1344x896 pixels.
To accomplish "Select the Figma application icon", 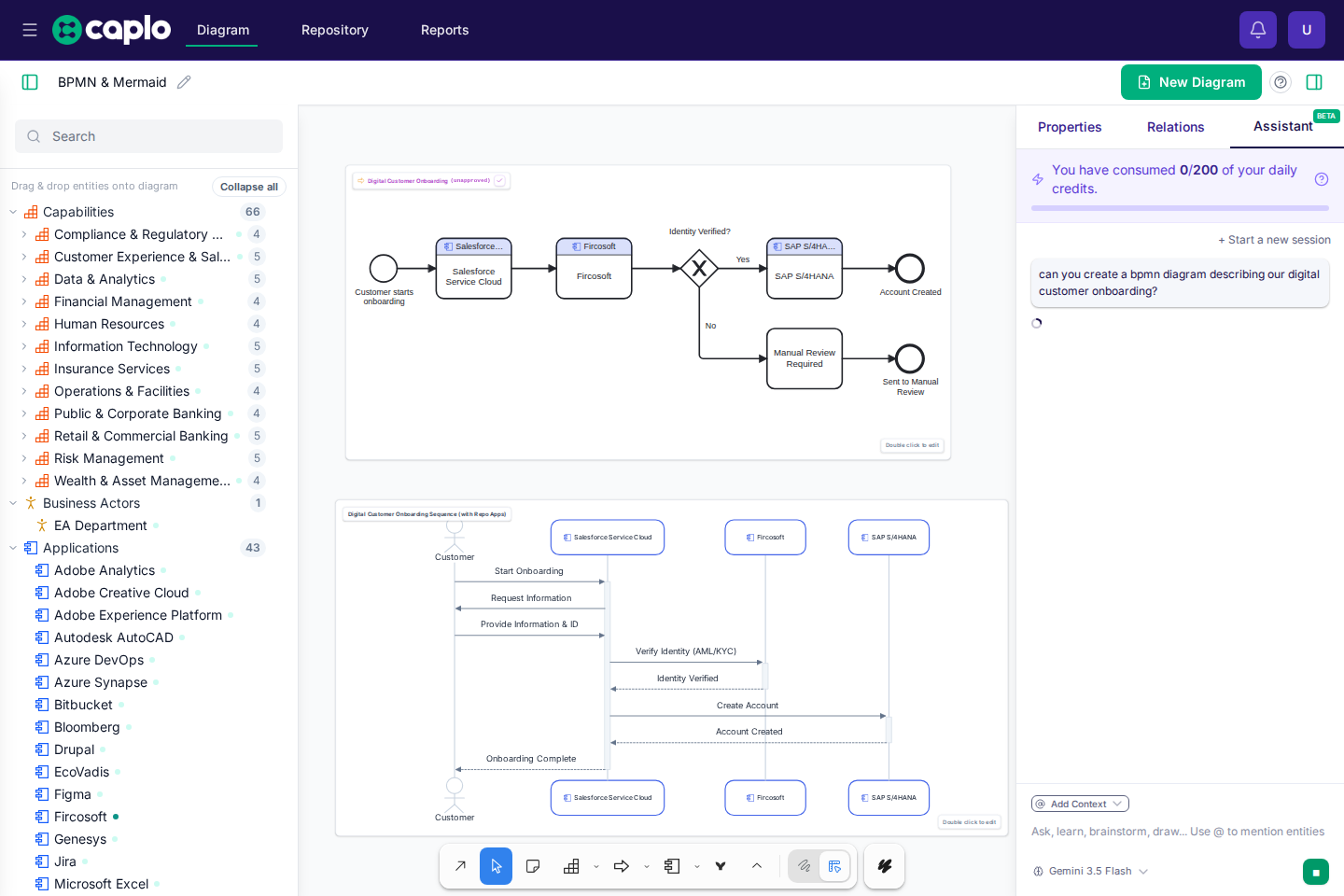I will (x=42, y=794).
